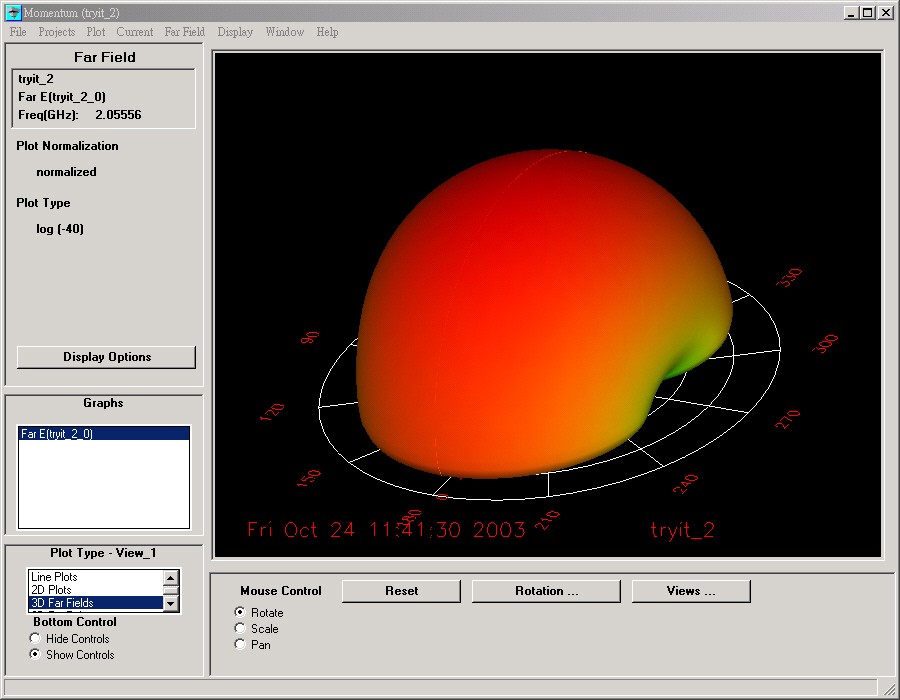Click the tryit_2 label in plot footer

682,530
